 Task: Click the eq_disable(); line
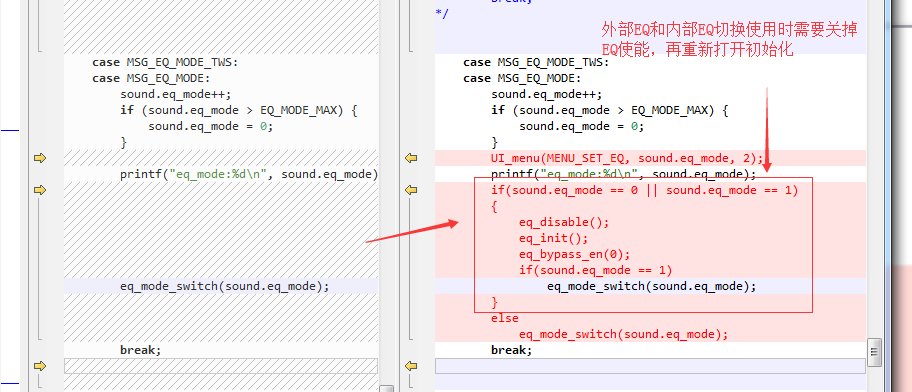click(x=564, y=222)
